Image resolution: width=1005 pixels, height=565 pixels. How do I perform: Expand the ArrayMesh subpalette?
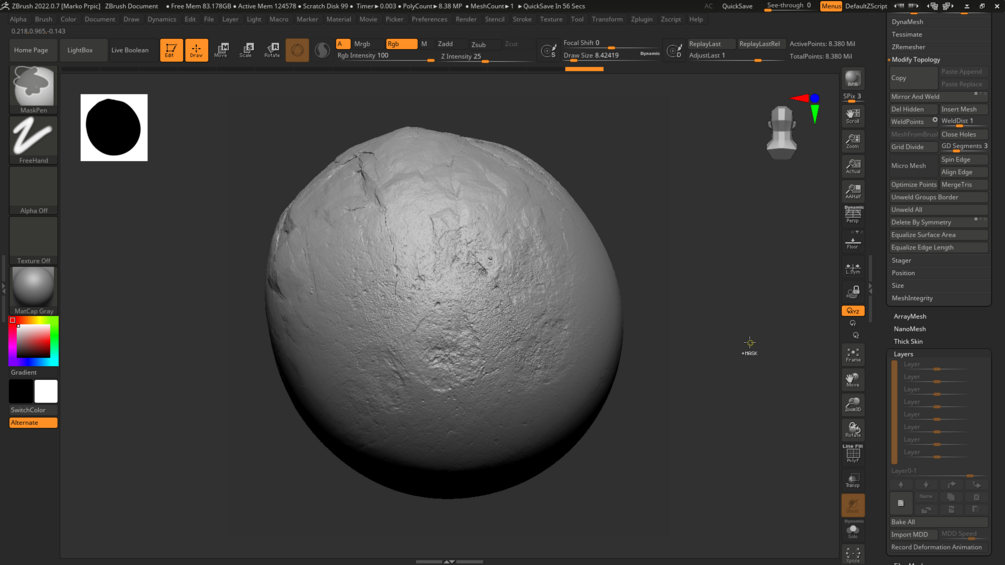[910, 316]
